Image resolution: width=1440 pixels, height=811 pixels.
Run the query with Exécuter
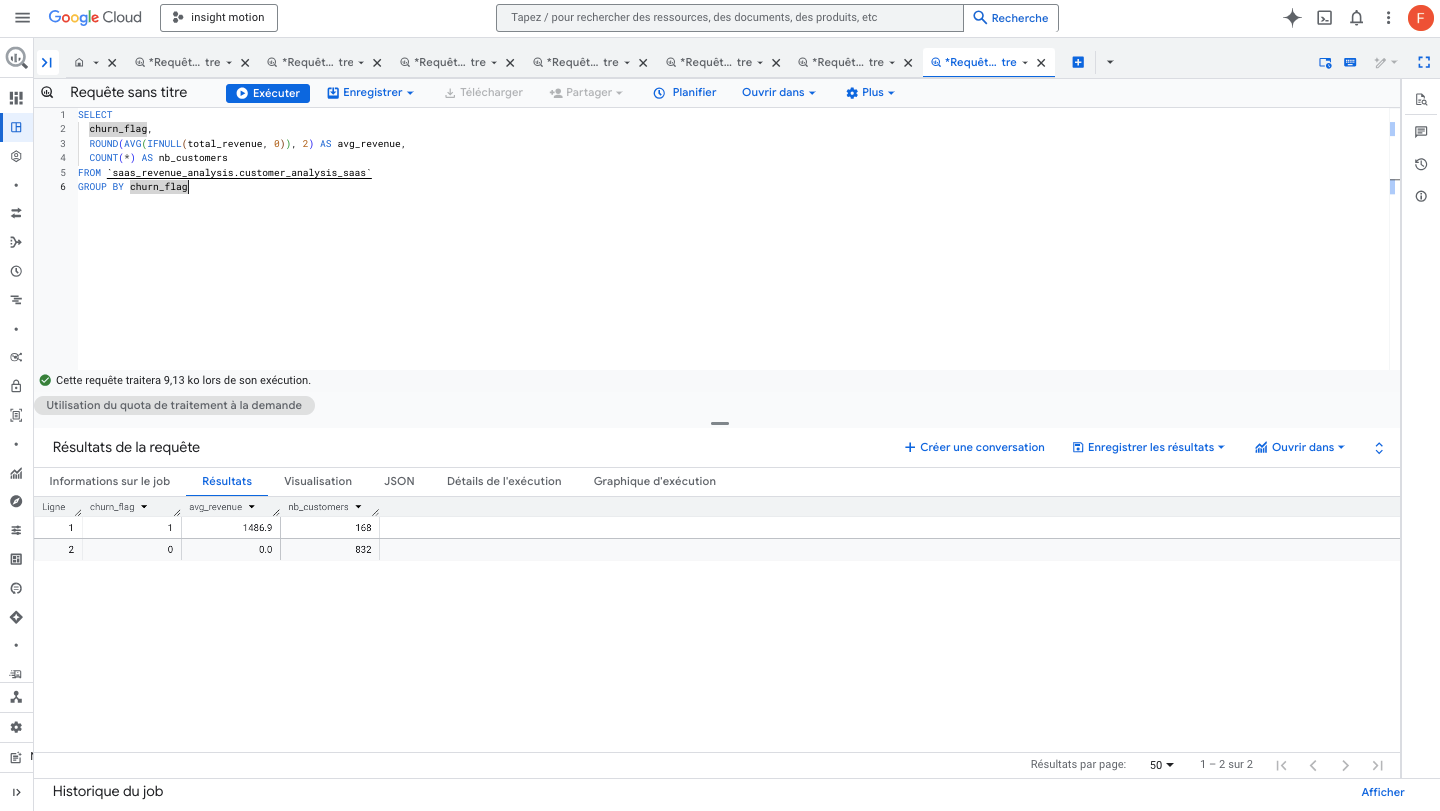click(267, 92)
